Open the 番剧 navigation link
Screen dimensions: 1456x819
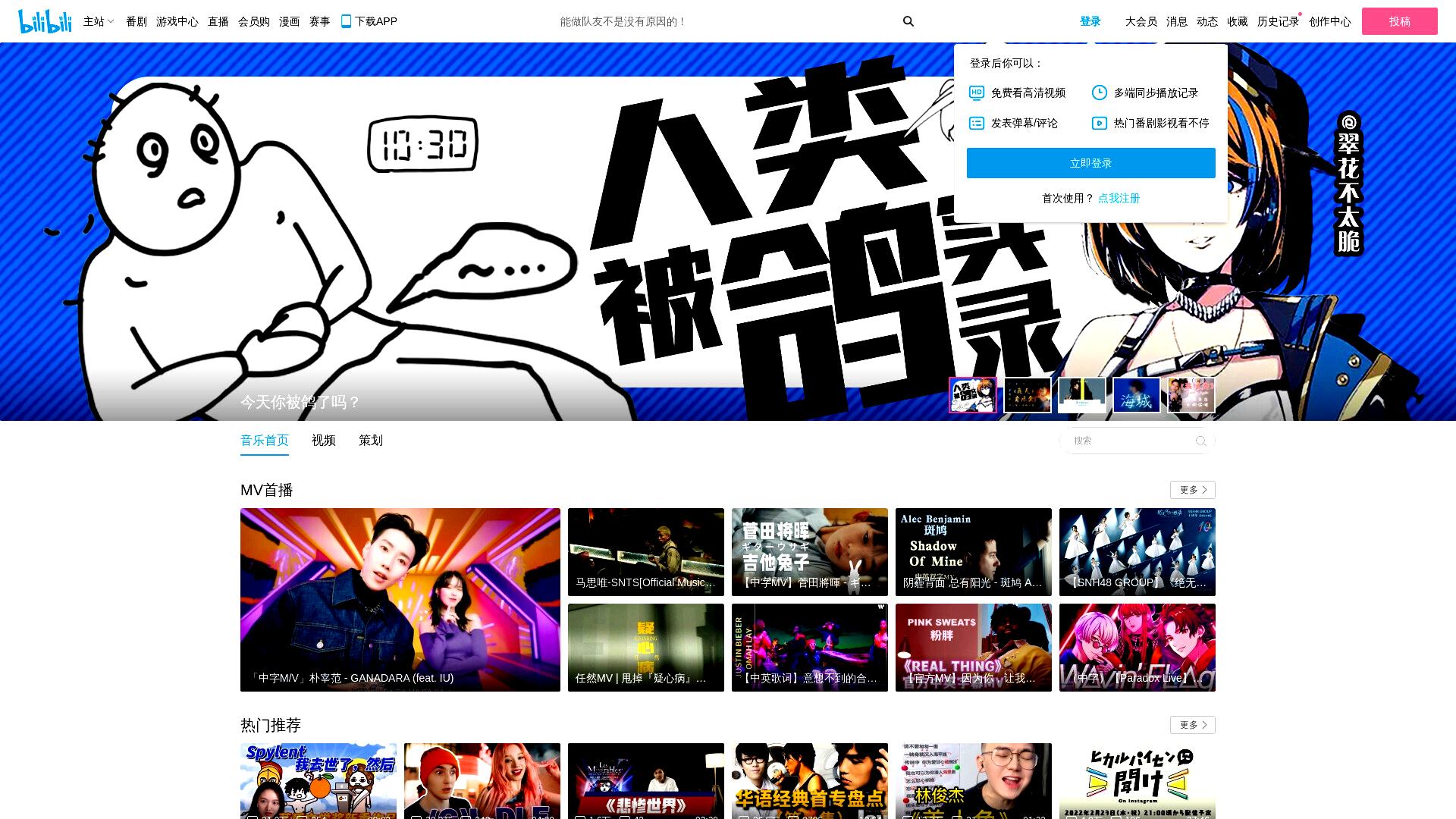[136, 21]
